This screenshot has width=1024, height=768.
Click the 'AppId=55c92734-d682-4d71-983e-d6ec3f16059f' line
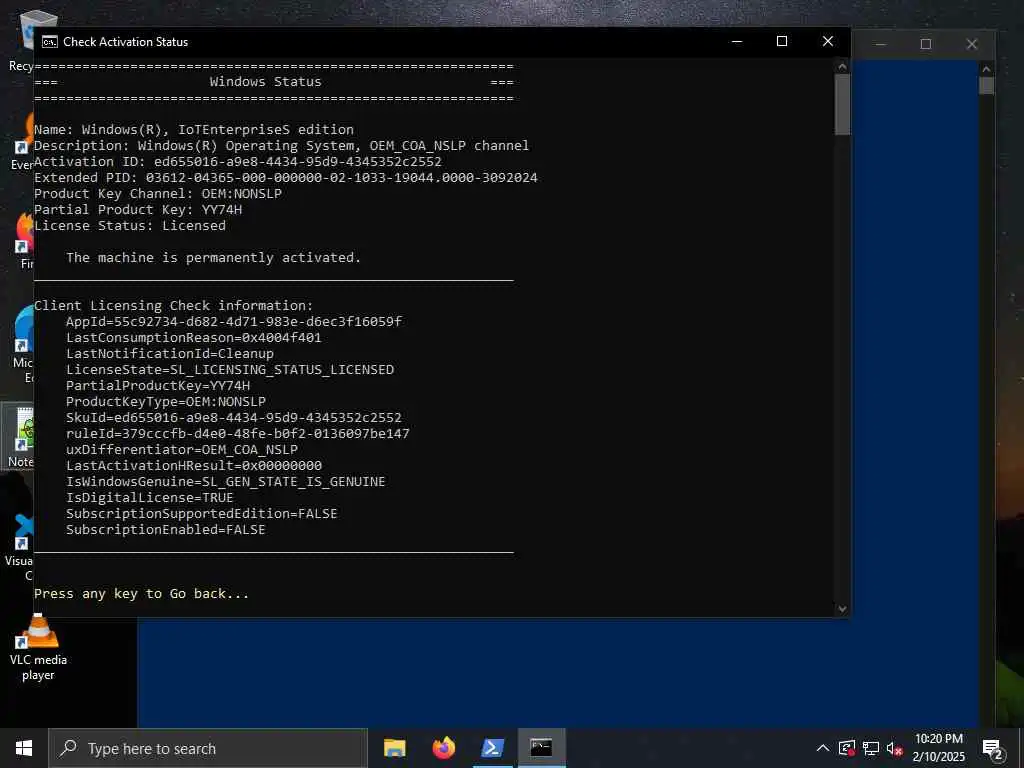coord(234,321)
